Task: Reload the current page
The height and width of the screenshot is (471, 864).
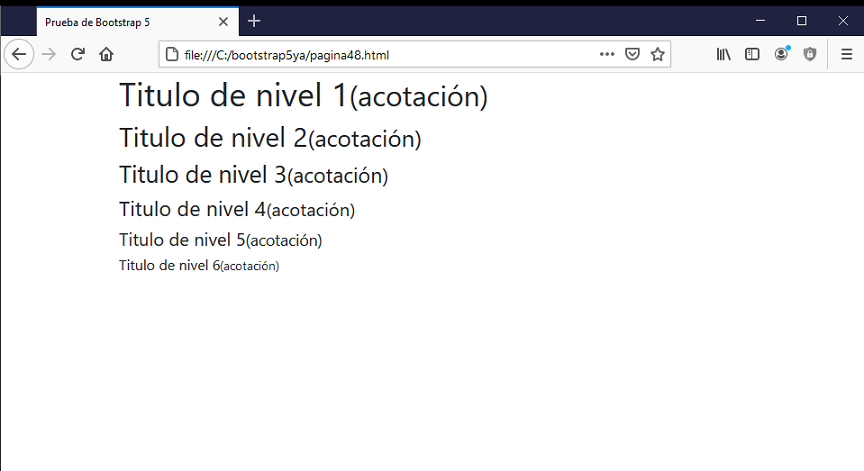Action: (x=78, y=54)
